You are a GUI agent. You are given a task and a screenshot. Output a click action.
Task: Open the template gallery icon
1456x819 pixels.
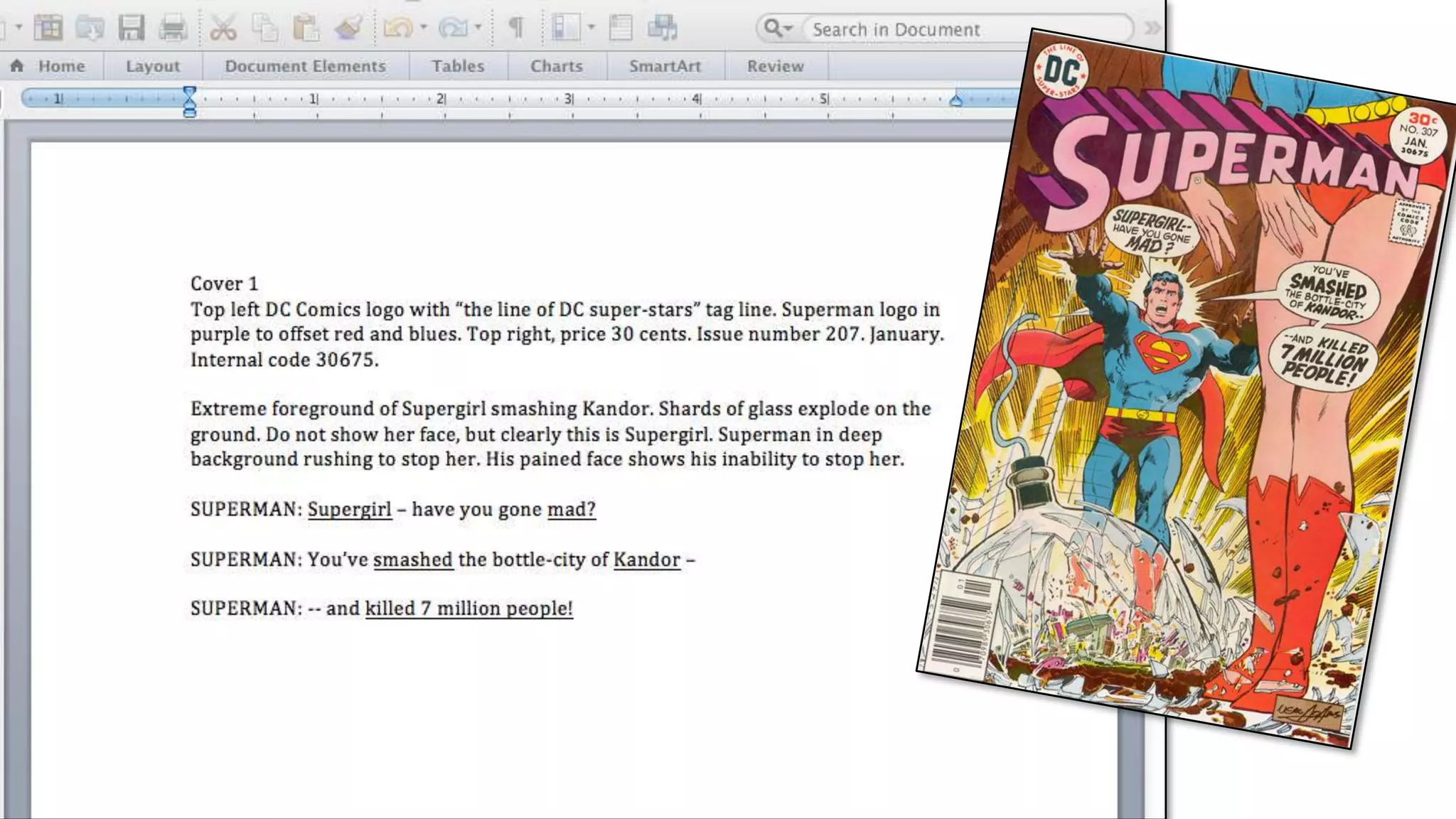tap(48, 28)
